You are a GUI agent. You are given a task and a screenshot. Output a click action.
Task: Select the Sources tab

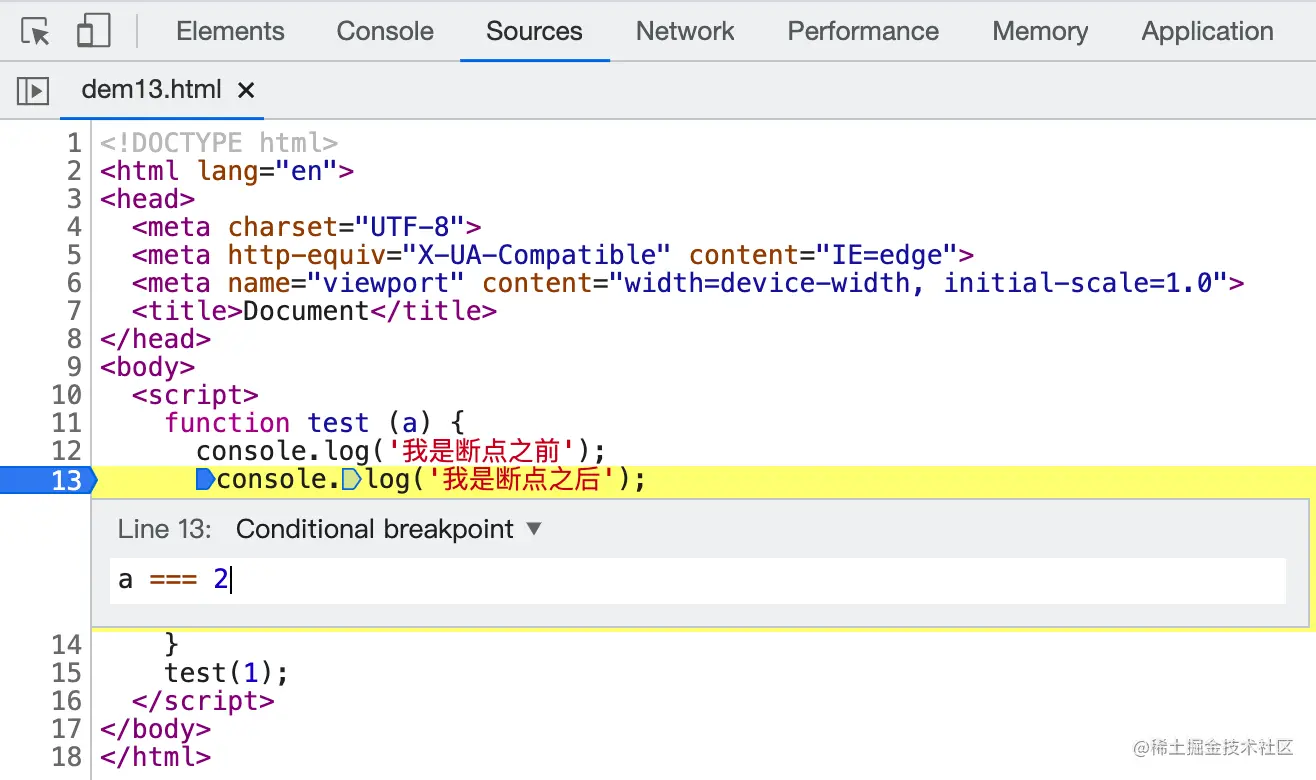(534, 31)
